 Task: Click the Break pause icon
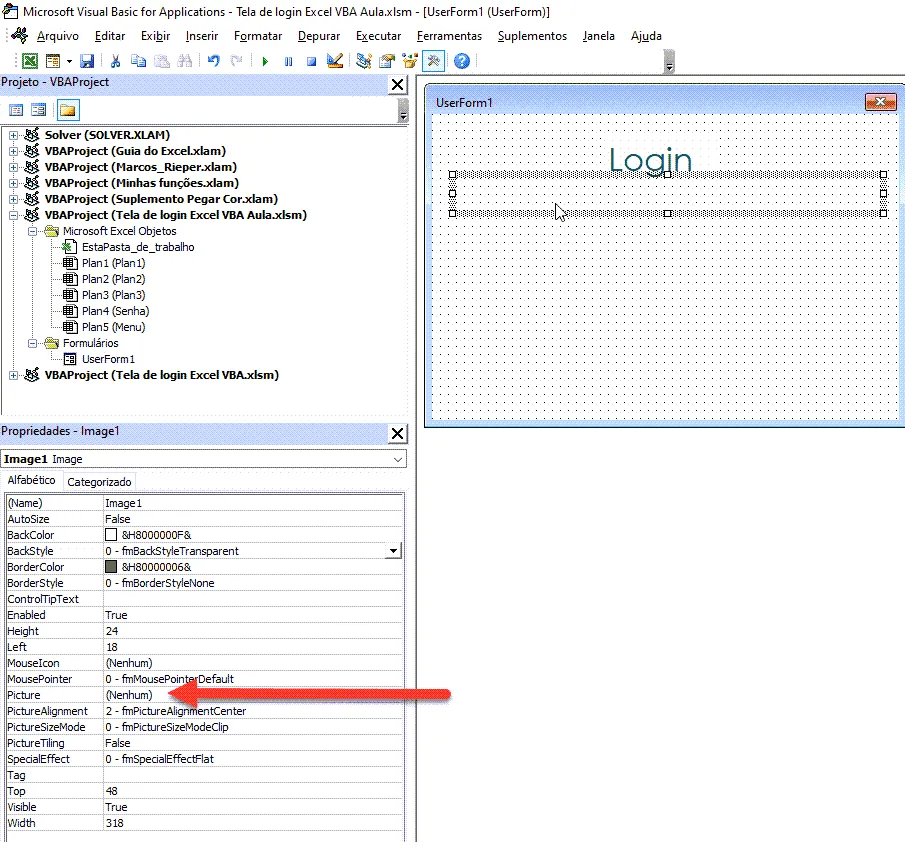pos(288,61)
